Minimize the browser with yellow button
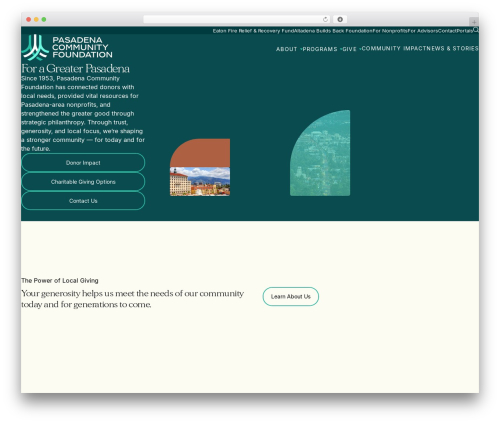 coord(36,20)
